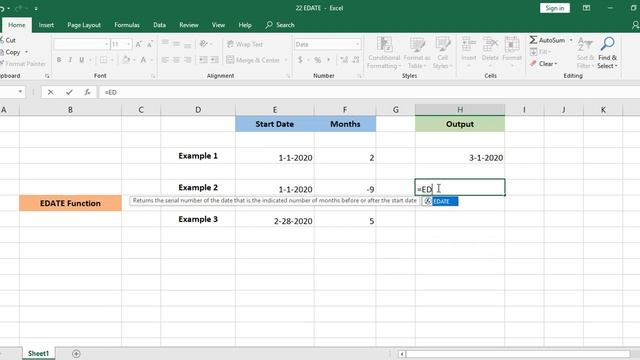
Task: Expand the AutoSum dropdown arrow
Action: [571, 40]
